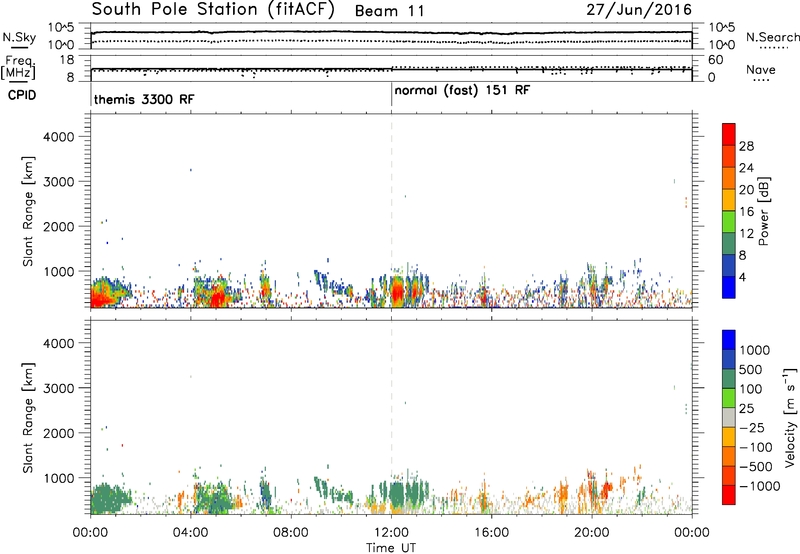Click the 'CPID' row label
Image resolution: width=800 pixels, height=554 pixels.
[x=22, y=95]
